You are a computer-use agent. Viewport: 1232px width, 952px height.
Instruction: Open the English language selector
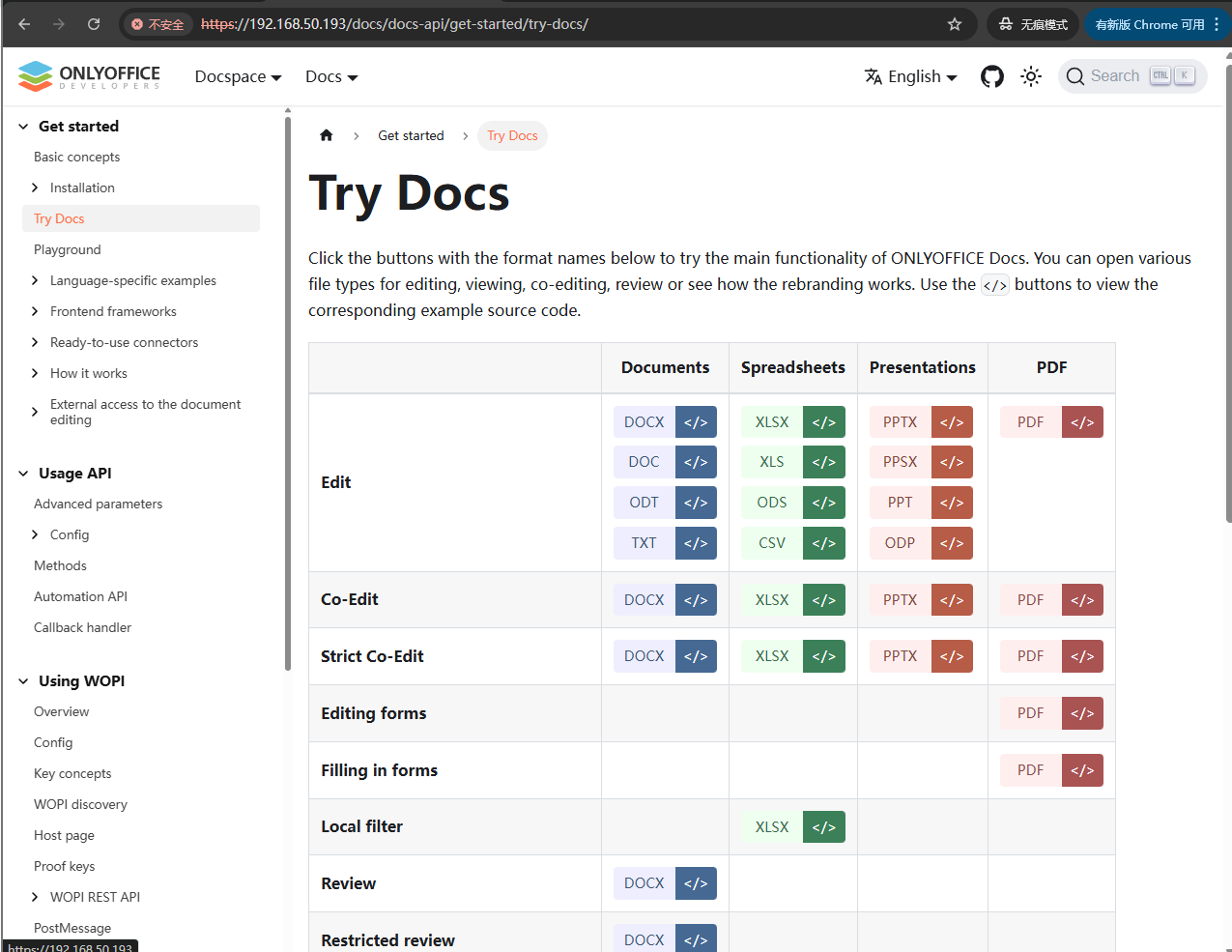[910, 76]
